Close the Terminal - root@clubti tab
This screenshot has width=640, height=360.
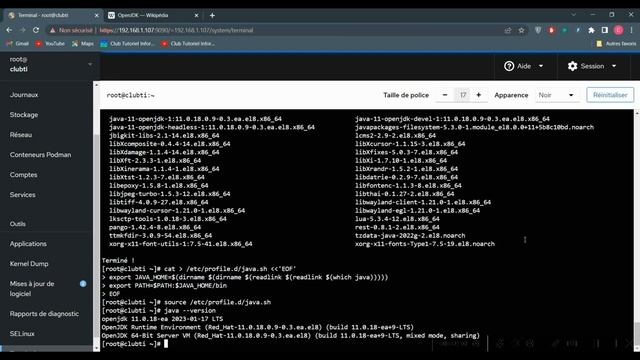pos(97,16)
